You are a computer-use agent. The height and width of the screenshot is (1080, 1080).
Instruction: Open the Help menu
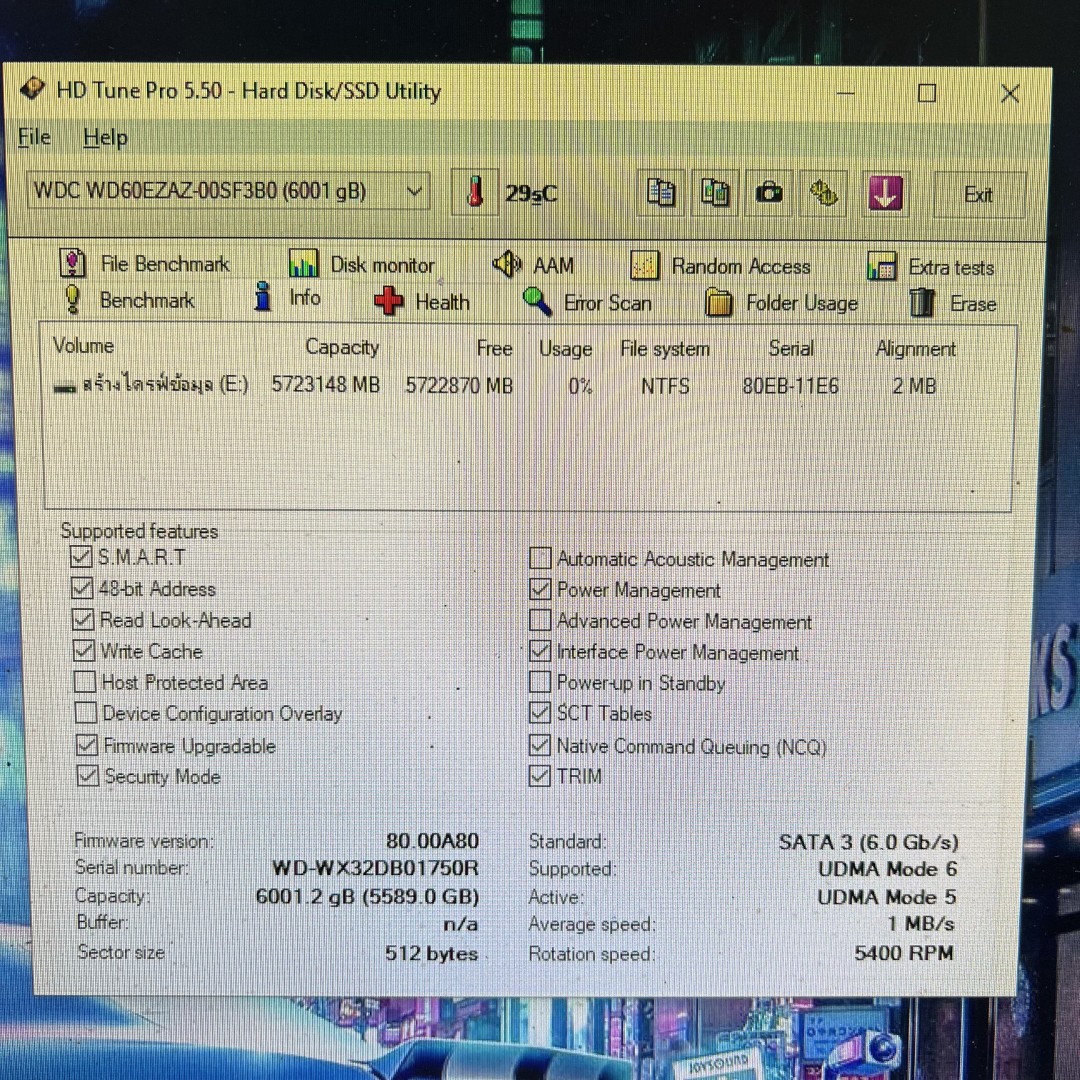(x=105, y=138)
